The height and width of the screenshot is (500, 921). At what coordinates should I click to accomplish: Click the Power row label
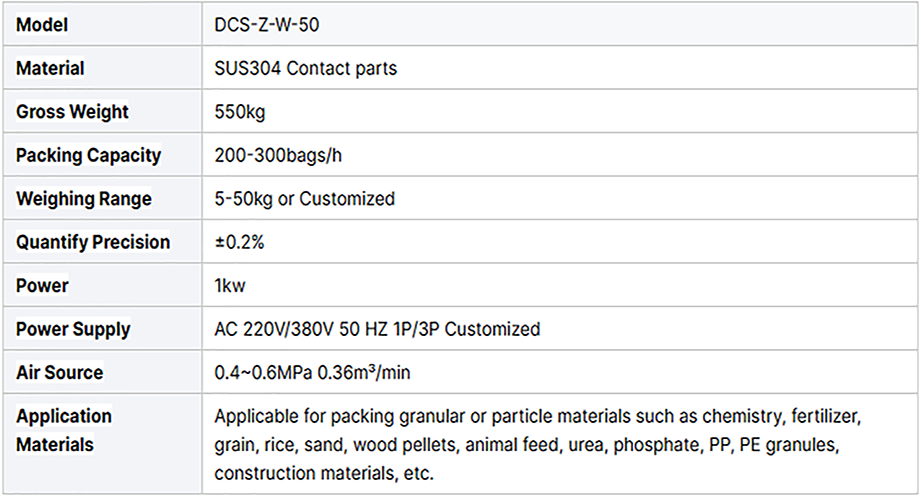[42, 286]
